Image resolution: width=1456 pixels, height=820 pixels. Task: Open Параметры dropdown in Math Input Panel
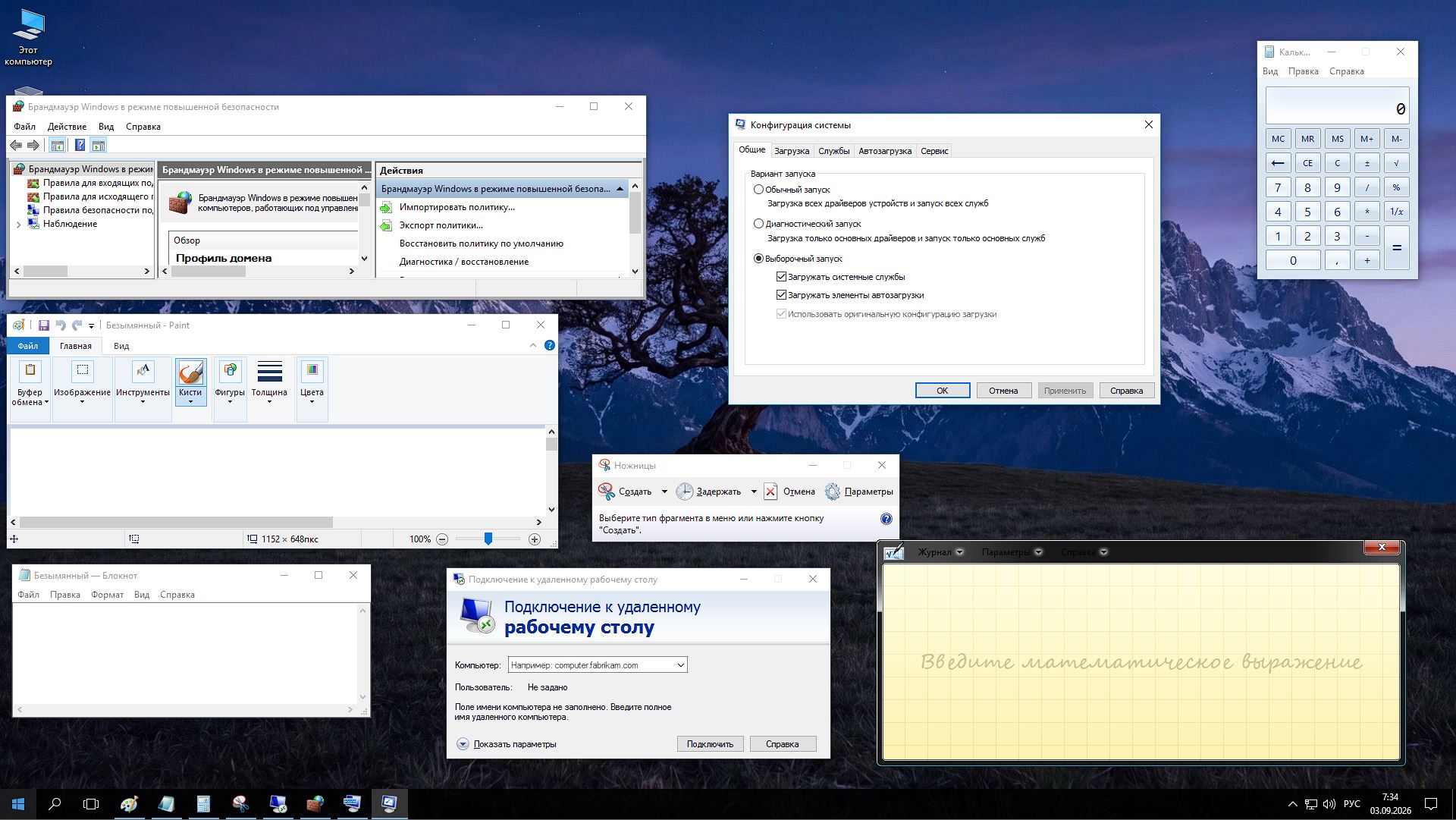(x=1012, y=552)
